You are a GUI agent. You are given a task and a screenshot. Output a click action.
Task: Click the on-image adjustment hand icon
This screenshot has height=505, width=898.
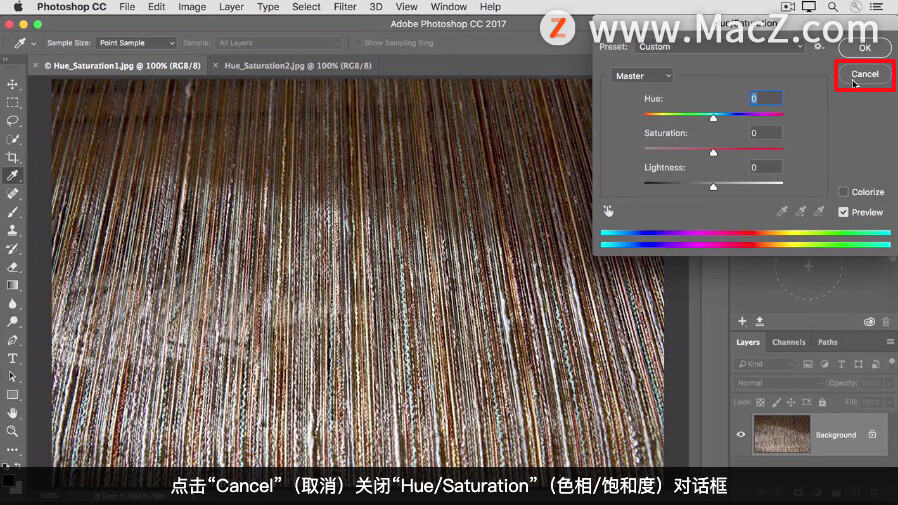click(x=608, y=211)
